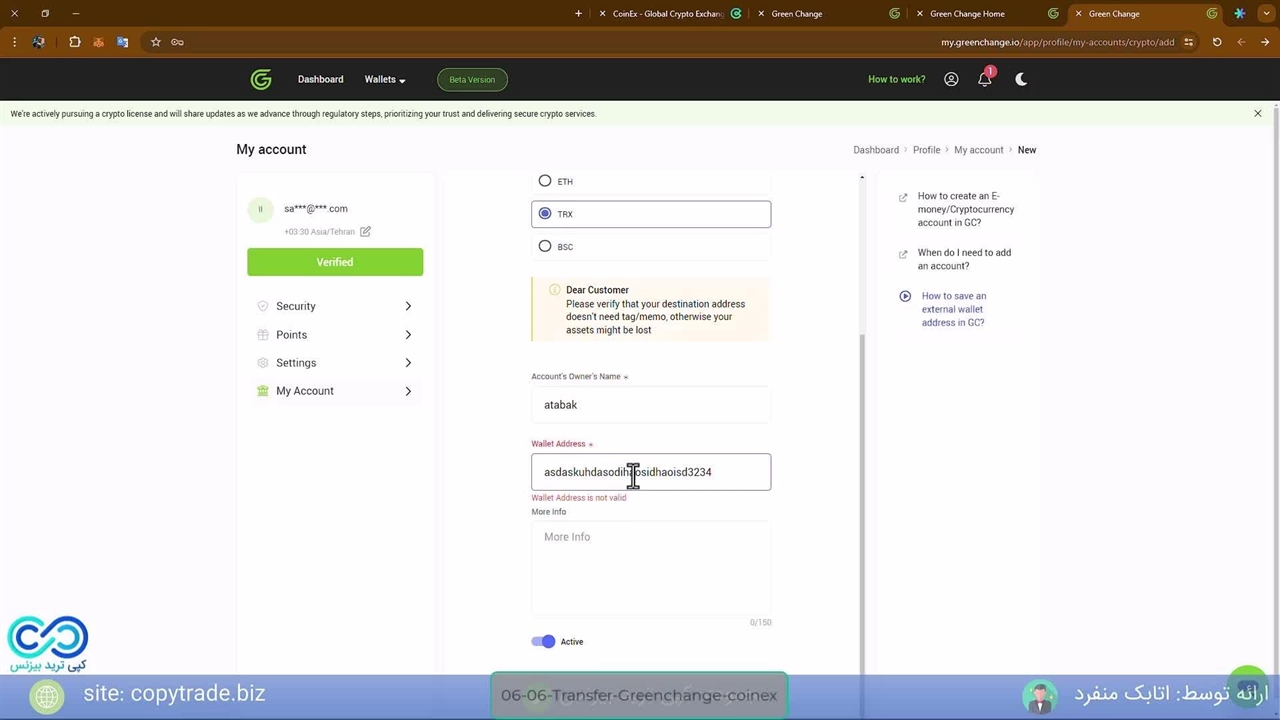Image resolution: width=1280 pixels, height=720 pixels.
Task: Open the How to work? link
Action: 896,79
